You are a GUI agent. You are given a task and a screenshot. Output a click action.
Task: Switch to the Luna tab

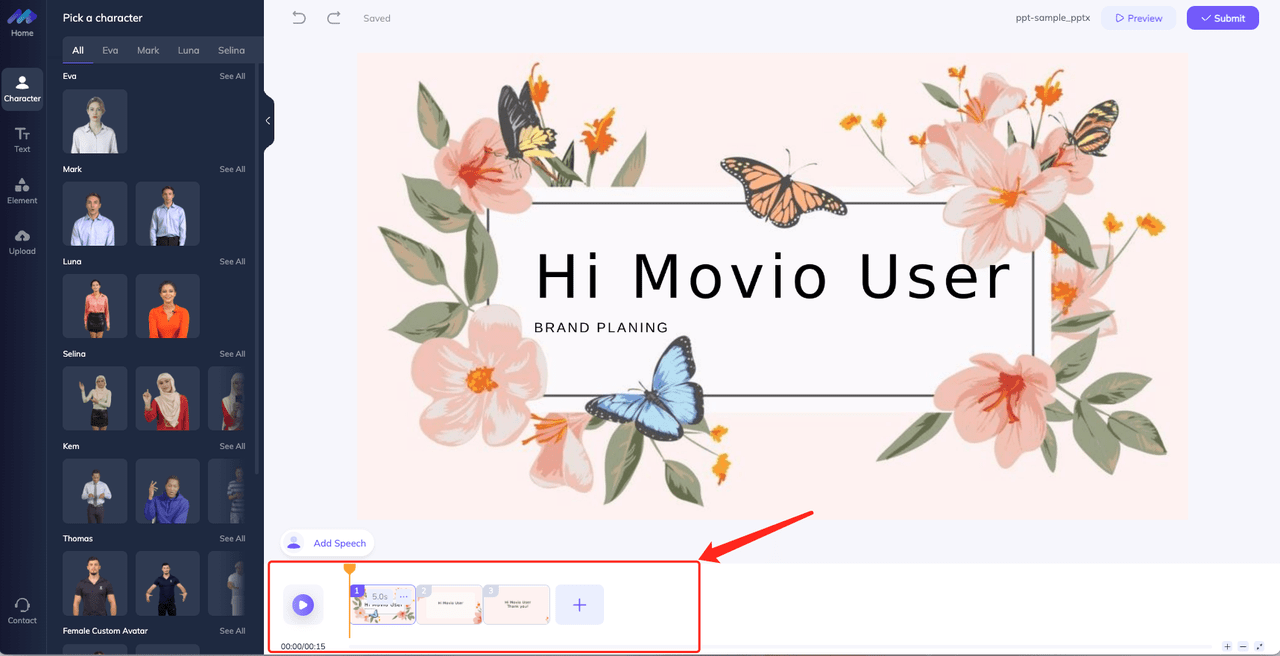(189, 50)
